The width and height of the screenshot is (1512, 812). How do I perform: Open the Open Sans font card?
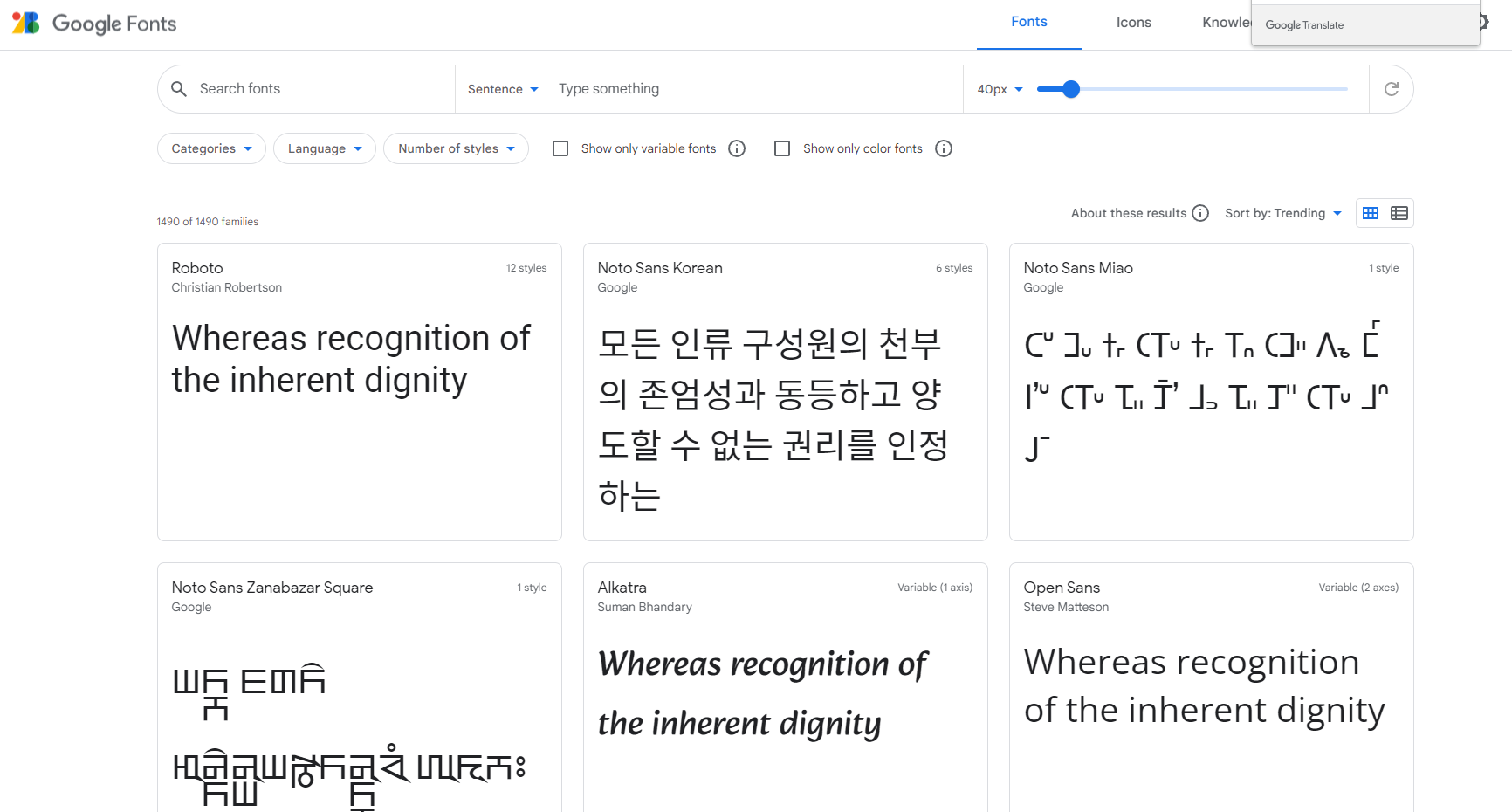click(1212, 688)
